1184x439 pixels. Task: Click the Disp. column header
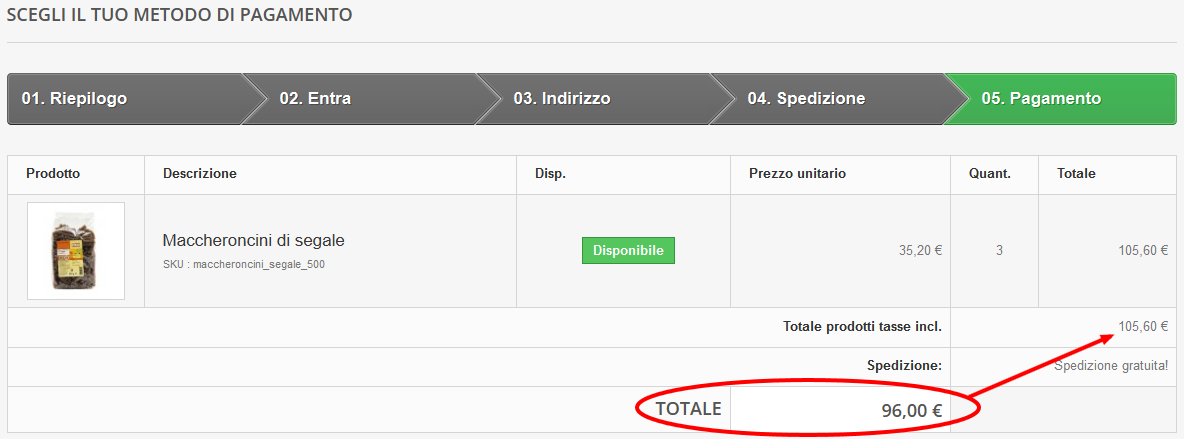tap(550, 174)
